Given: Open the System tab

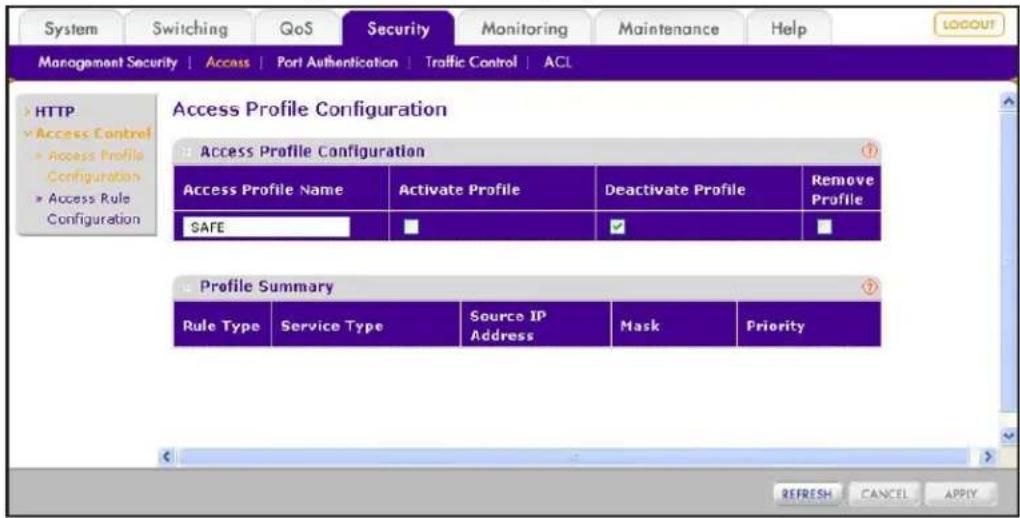Looking at the screenshot, I should [x=71, y=29].
